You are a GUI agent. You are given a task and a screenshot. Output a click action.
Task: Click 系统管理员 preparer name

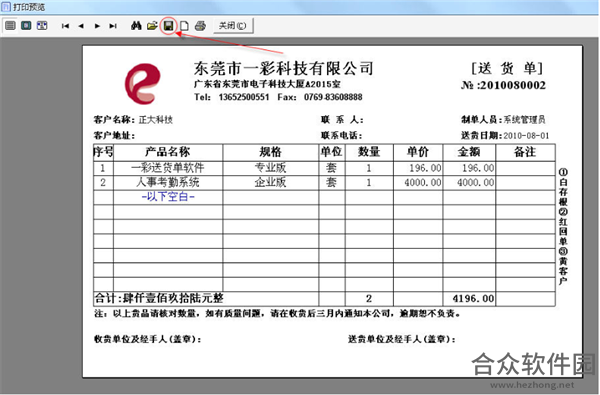click(x=524, y=120)
